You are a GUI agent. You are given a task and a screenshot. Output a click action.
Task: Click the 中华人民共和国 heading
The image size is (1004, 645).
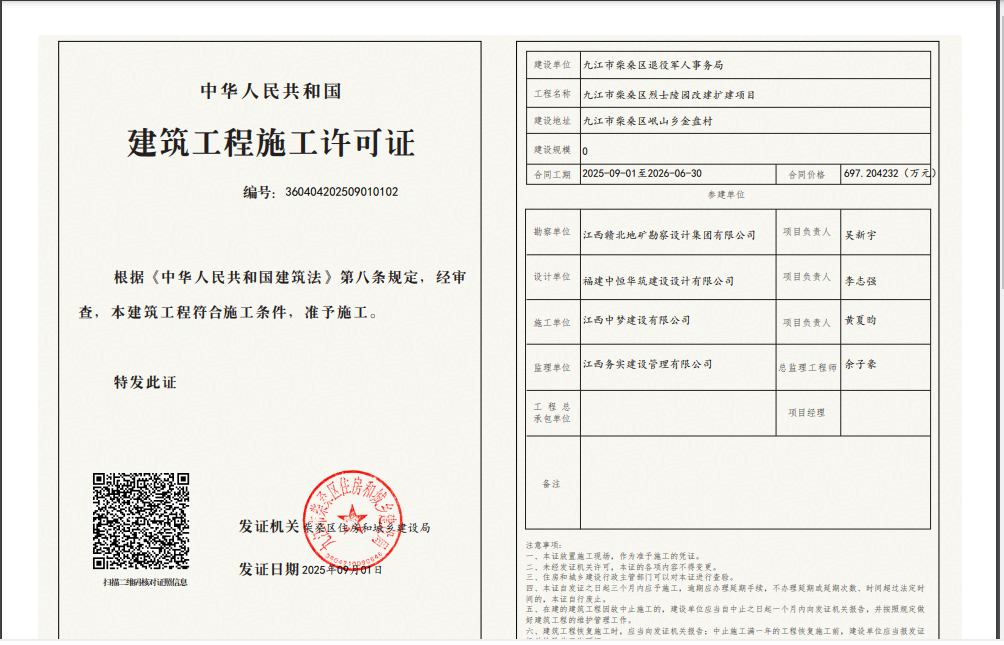[x=271, y=91]
